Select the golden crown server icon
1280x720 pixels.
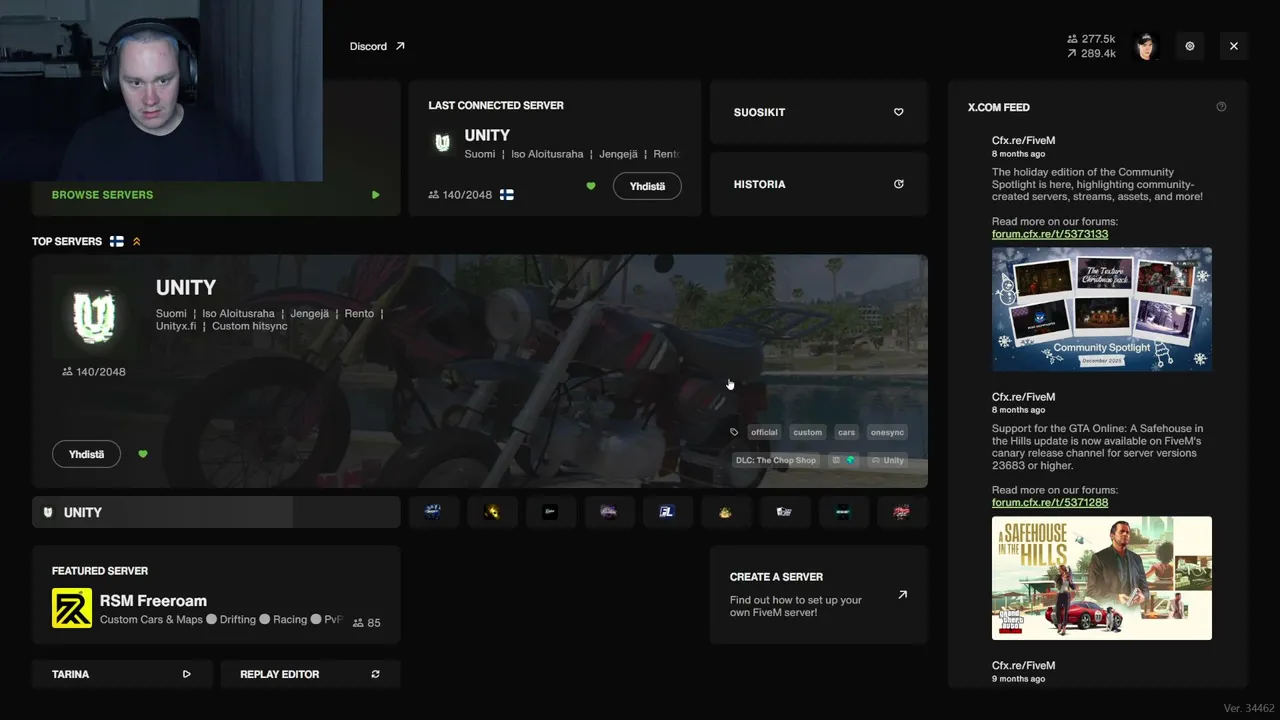tap(725, 512)
